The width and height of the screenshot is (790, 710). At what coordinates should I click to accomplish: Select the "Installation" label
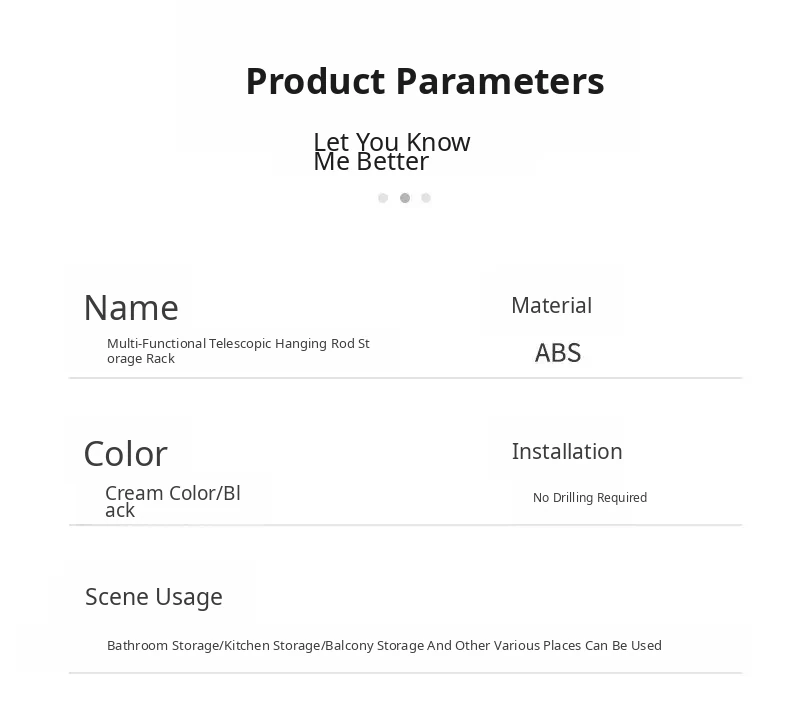(567, 452)
